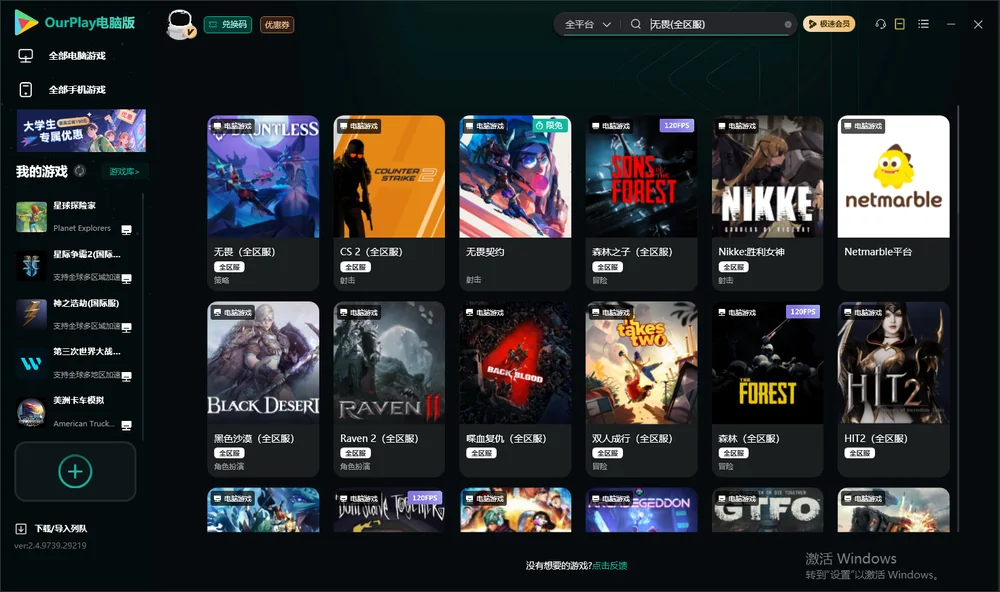Open the Dauntless 无畏 game card
The height and width of the screenshot is (592, 1000).
pos(263,203)
